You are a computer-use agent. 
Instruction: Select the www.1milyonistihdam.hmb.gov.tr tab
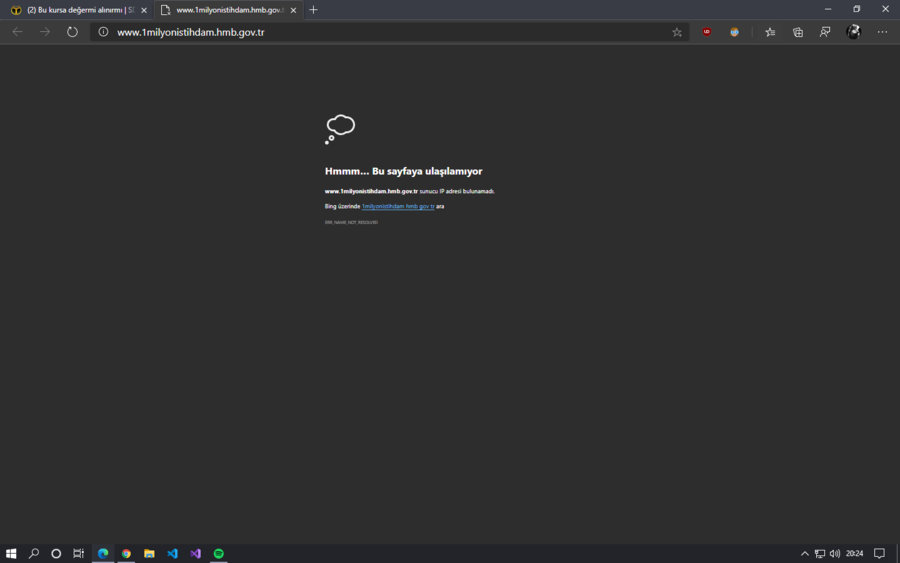228,10
